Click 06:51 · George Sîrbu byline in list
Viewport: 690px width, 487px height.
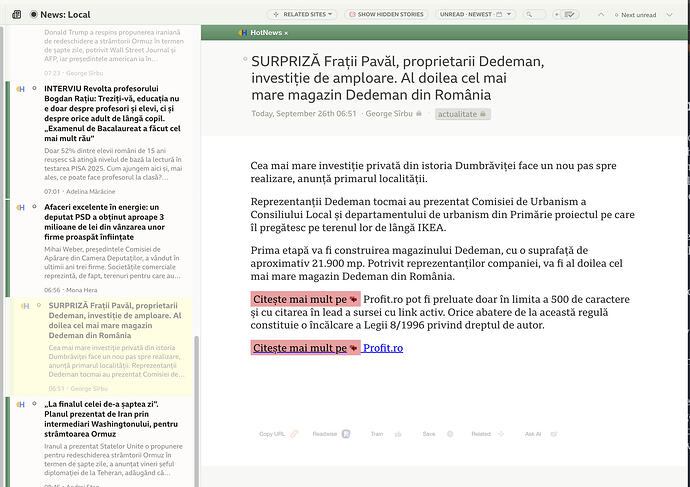78,388
